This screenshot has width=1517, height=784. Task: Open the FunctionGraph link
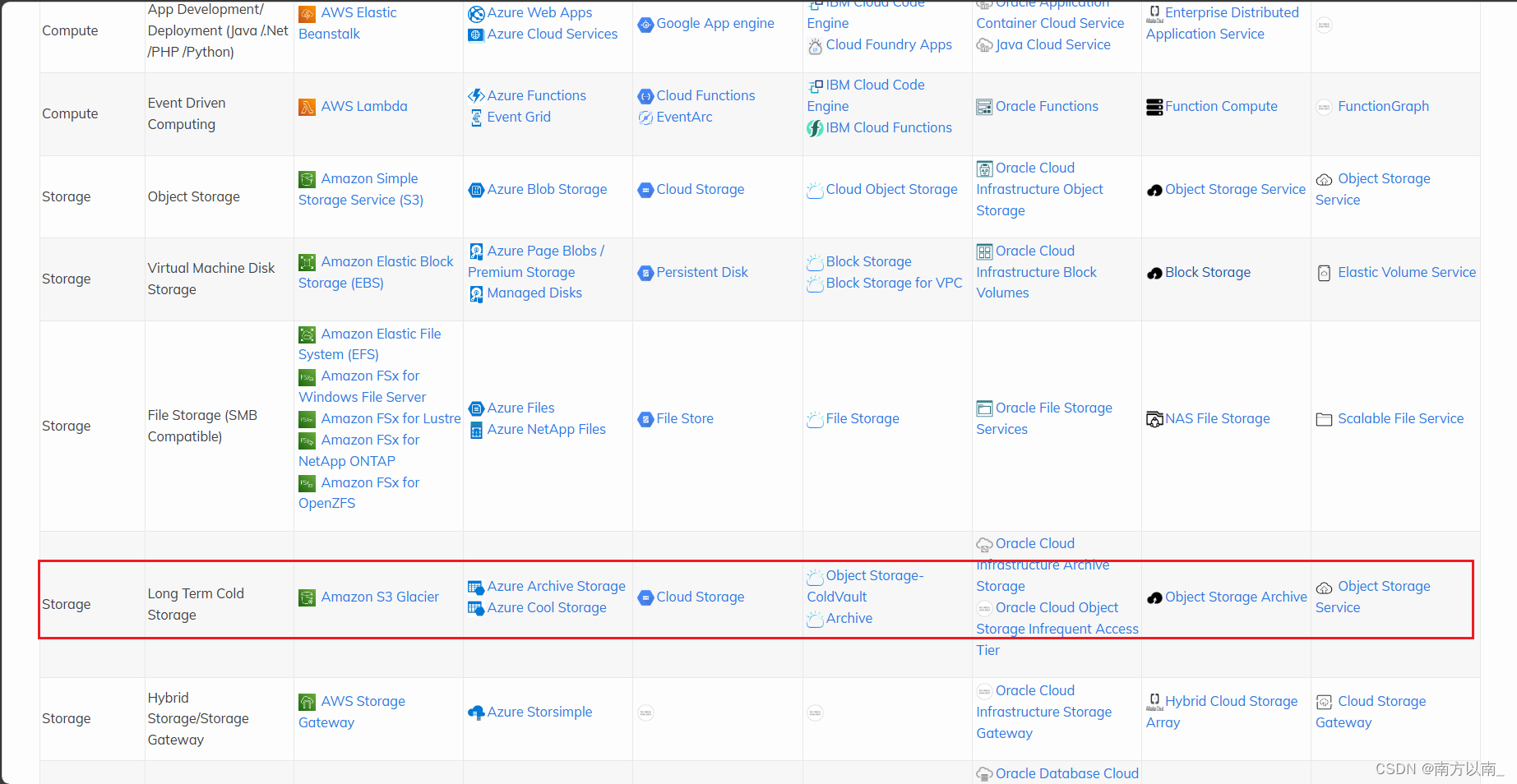pos(1383,107)
